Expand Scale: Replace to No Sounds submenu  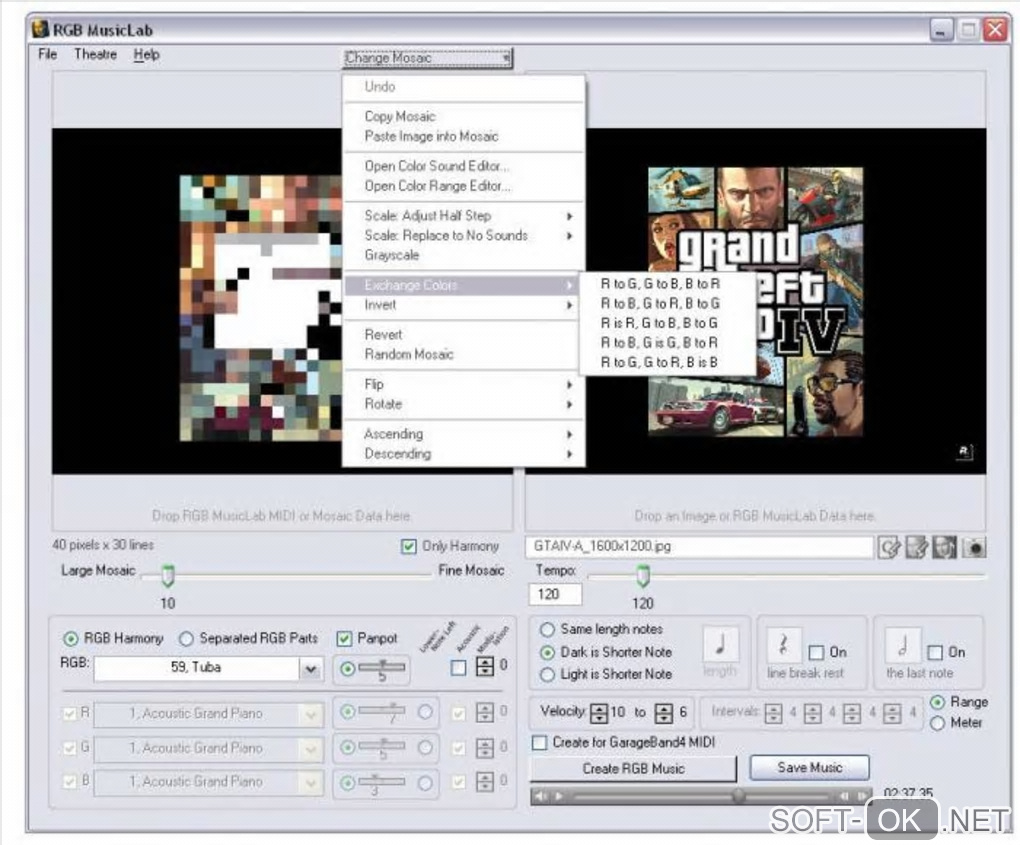(463, 235)
